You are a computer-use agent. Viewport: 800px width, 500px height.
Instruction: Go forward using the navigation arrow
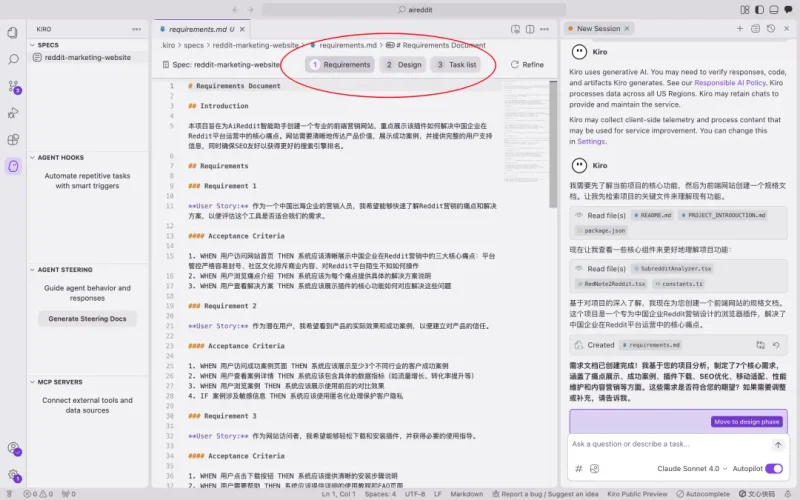(250, 9)
